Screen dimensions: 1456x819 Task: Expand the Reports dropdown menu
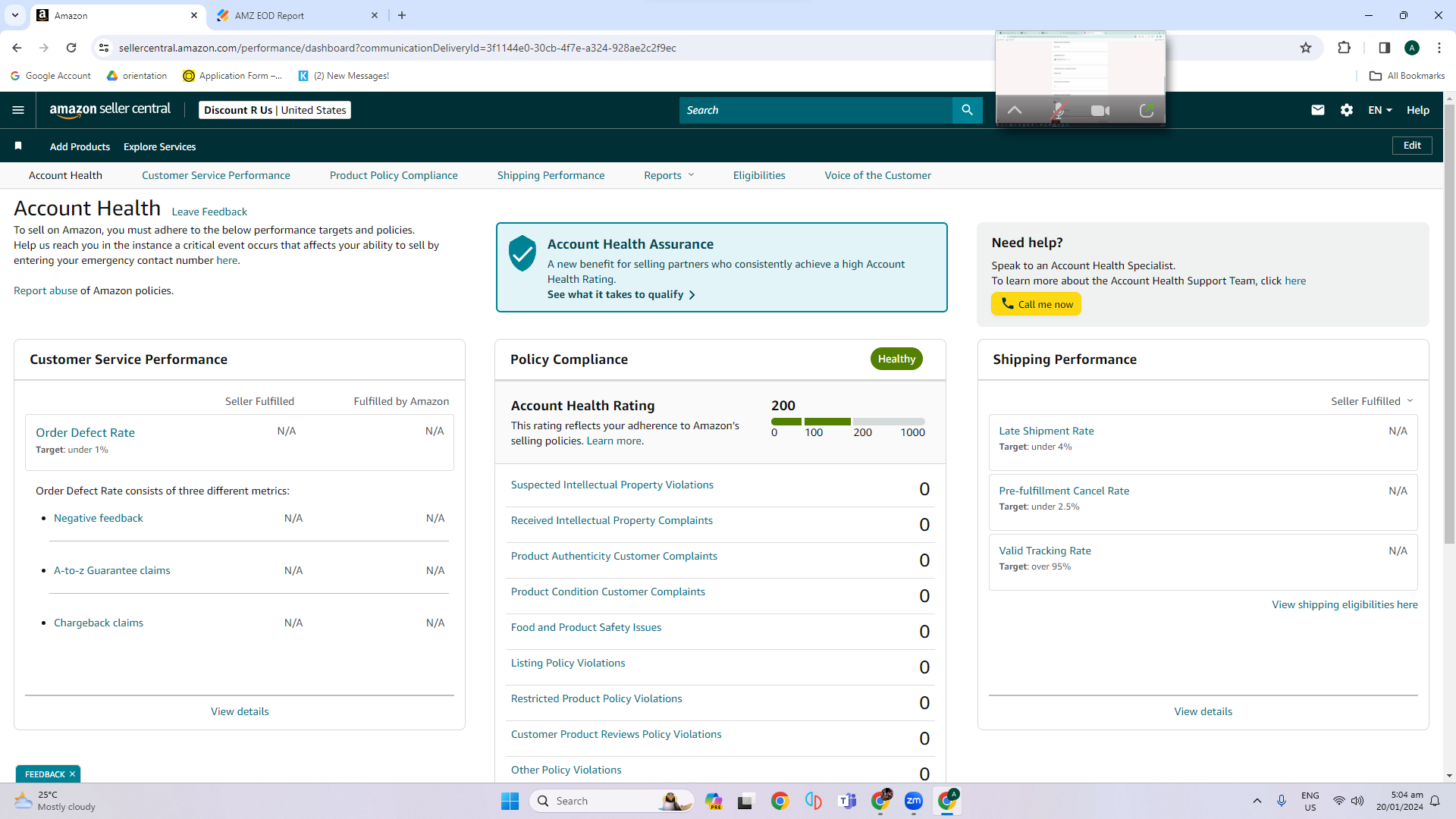tap(669, 175)
